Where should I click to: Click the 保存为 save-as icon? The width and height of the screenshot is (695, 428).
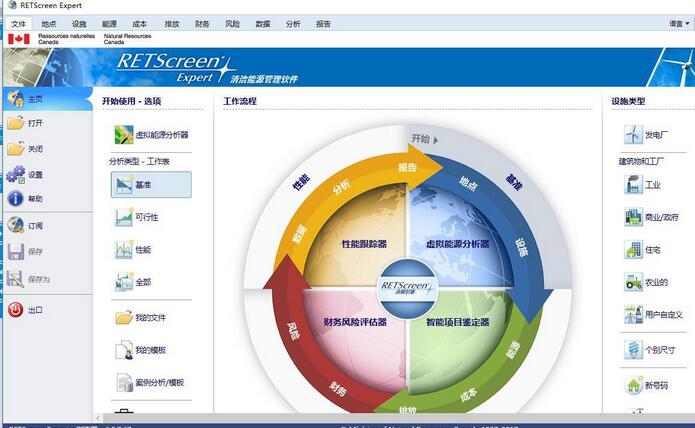(x=16, y=279)
